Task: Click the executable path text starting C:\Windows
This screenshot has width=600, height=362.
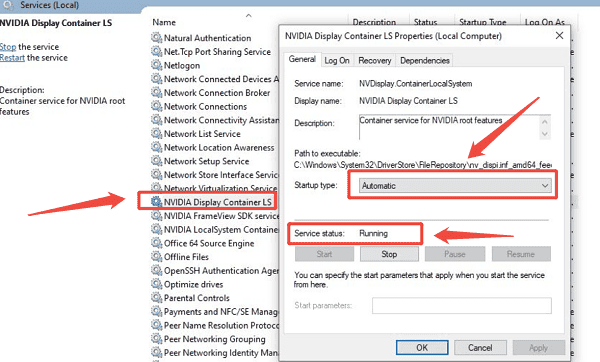Action: click(422, 165)
